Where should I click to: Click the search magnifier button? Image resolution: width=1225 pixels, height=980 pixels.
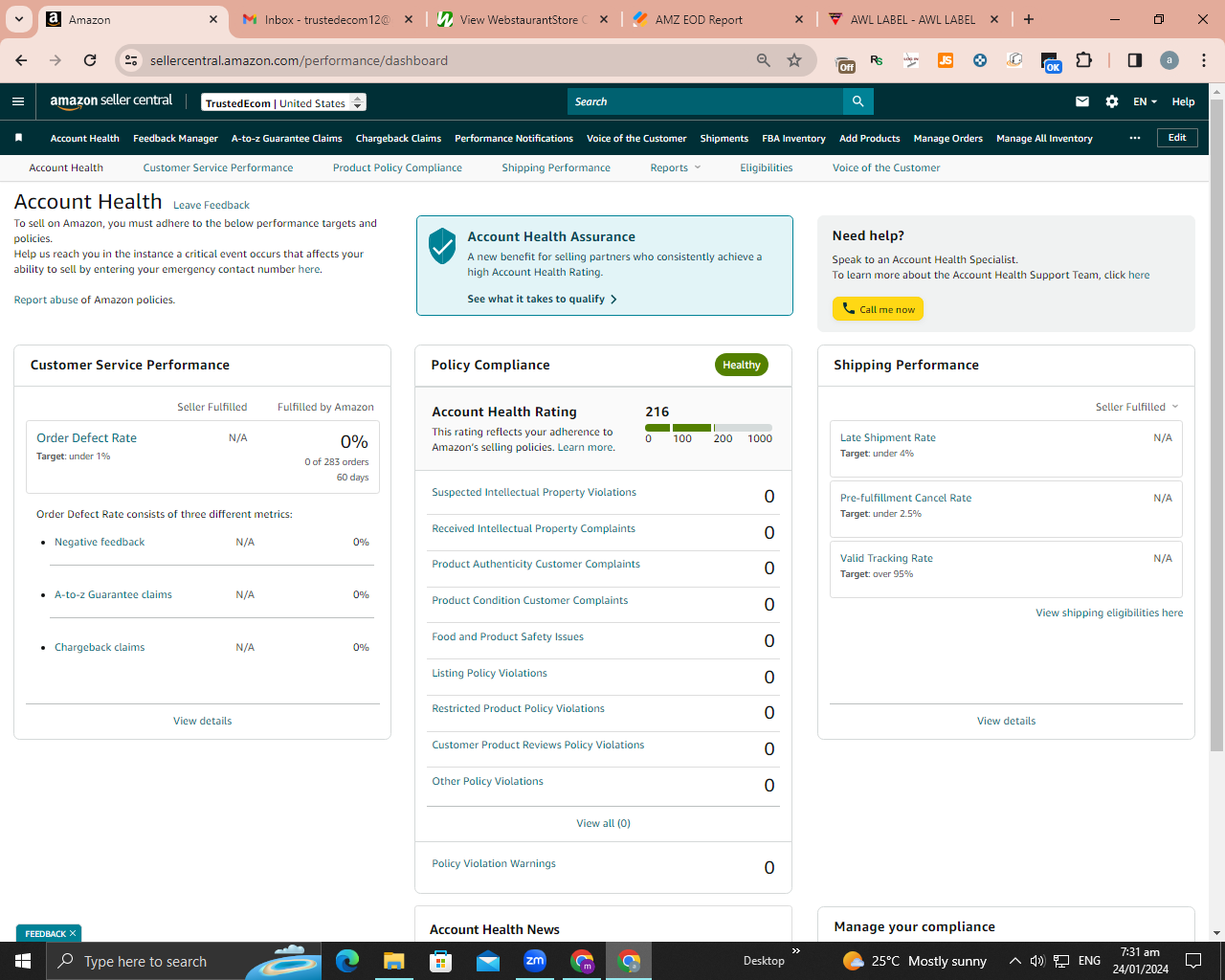[858, 101]
